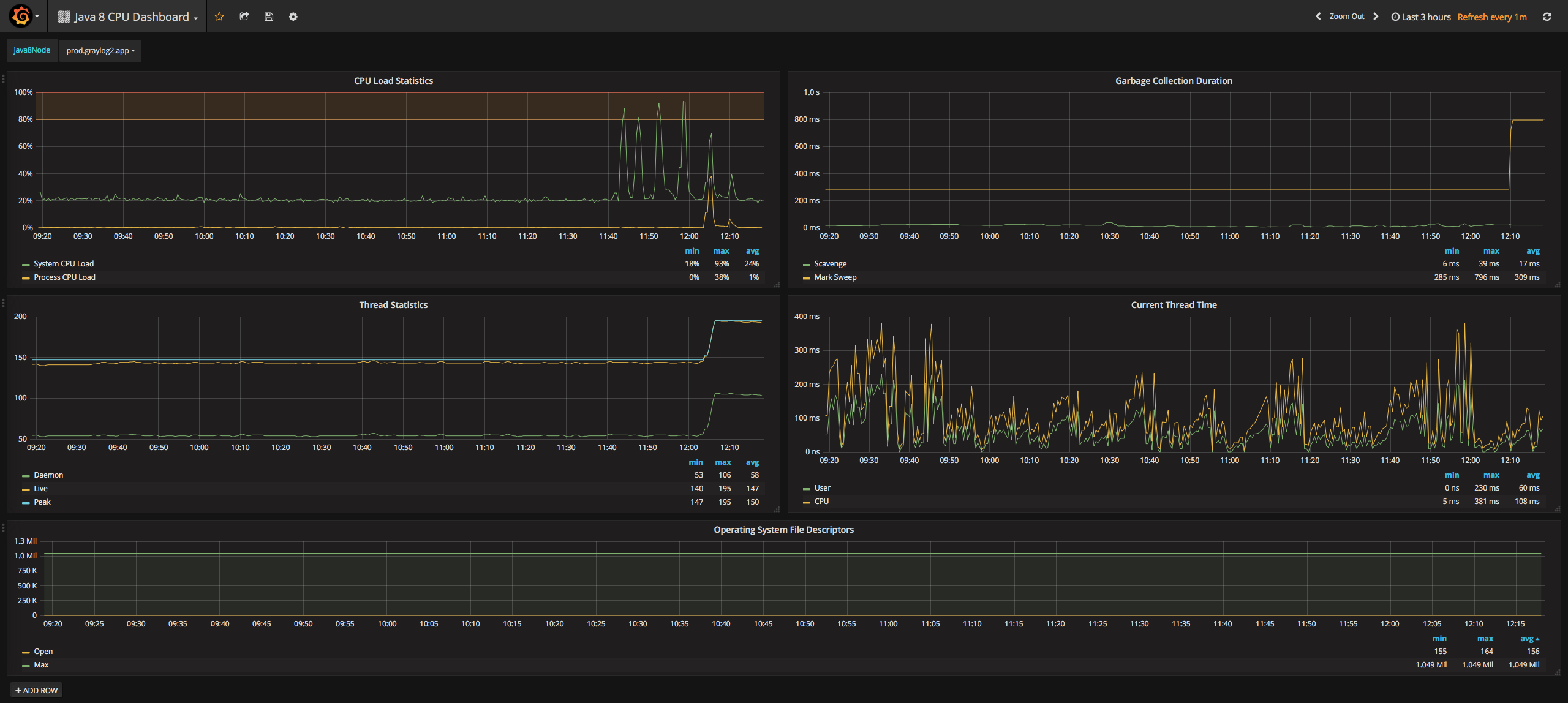This screenshot has width=1568, height=703.
Task: Open the Grafana logo main menu
Action: (22, 17)
